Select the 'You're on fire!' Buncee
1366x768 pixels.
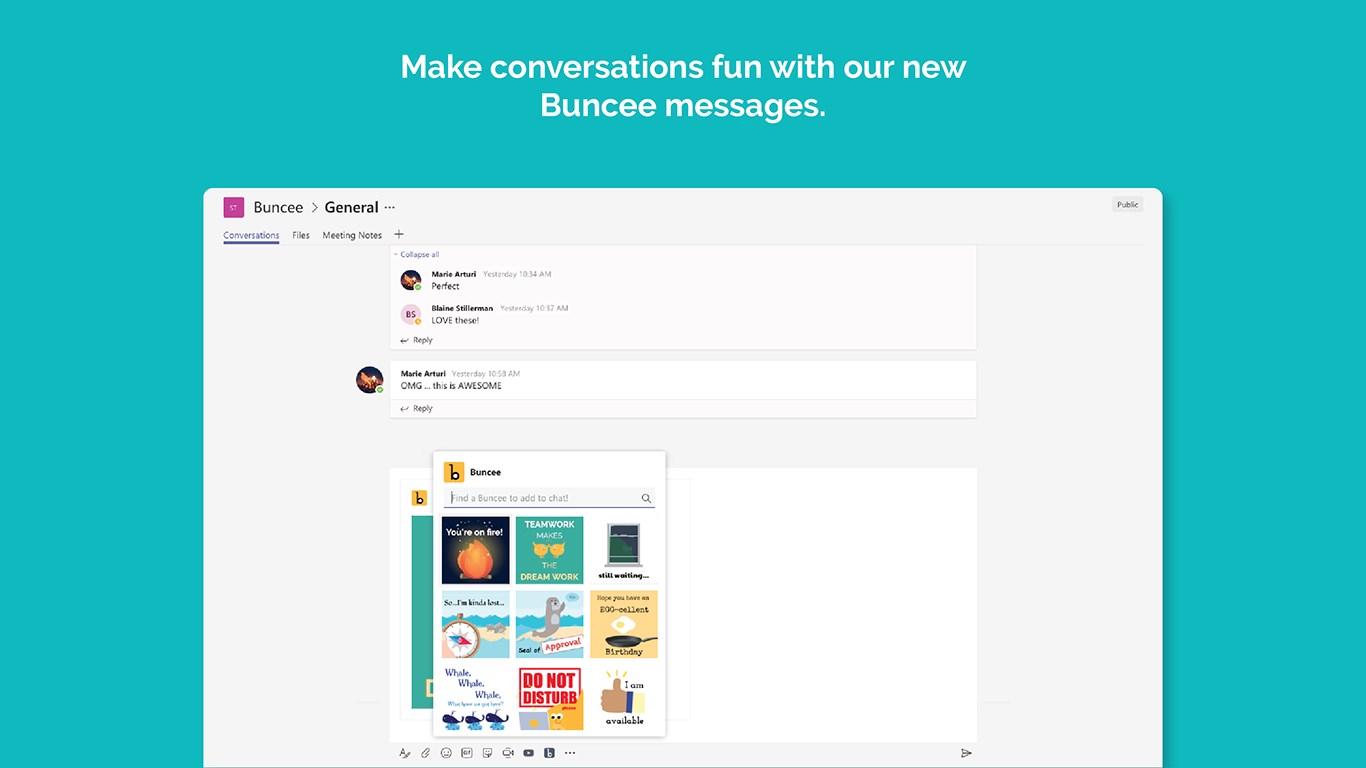click(476, 550)
